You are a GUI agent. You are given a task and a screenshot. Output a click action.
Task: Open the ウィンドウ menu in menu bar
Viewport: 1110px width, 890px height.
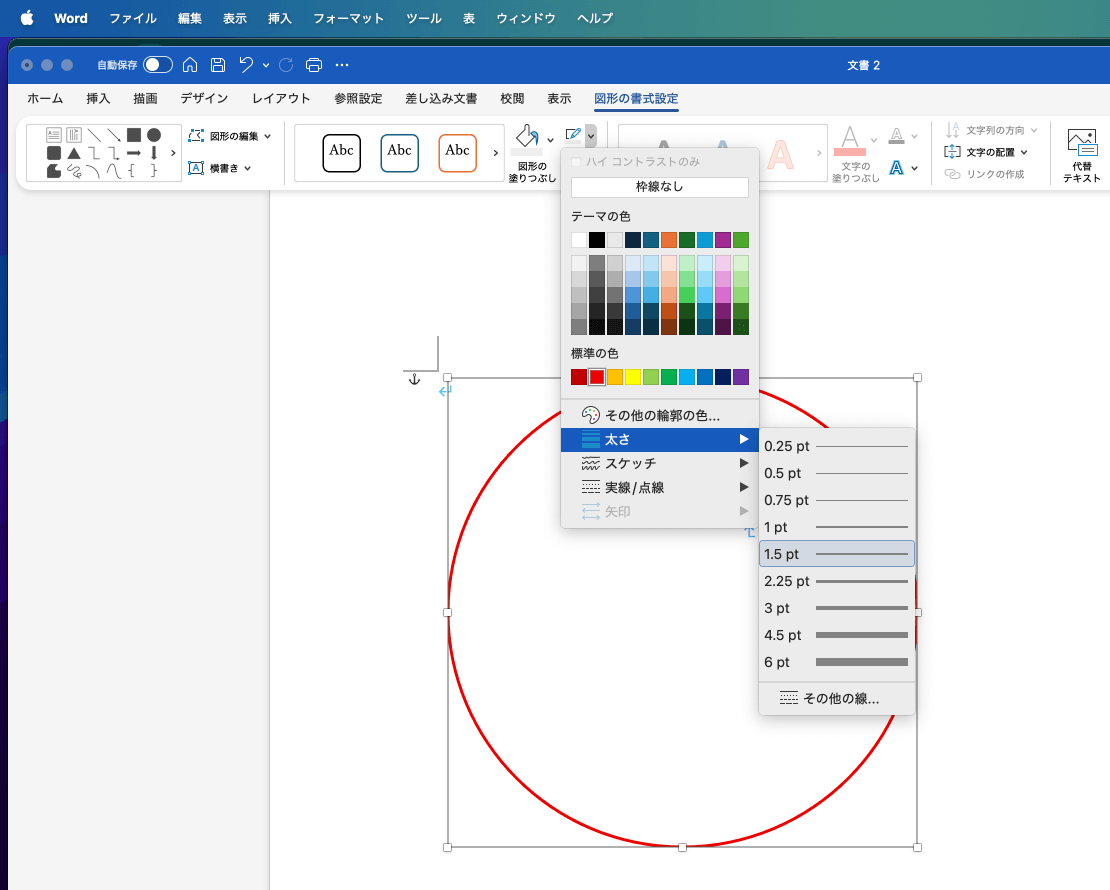click(x=526, y=18)
